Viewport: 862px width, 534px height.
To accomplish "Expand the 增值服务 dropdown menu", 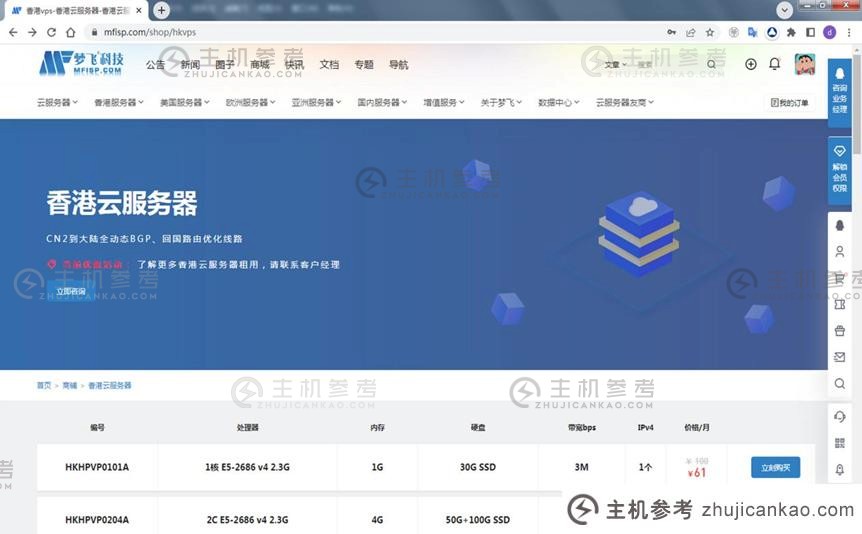I will tap(444, 102).
